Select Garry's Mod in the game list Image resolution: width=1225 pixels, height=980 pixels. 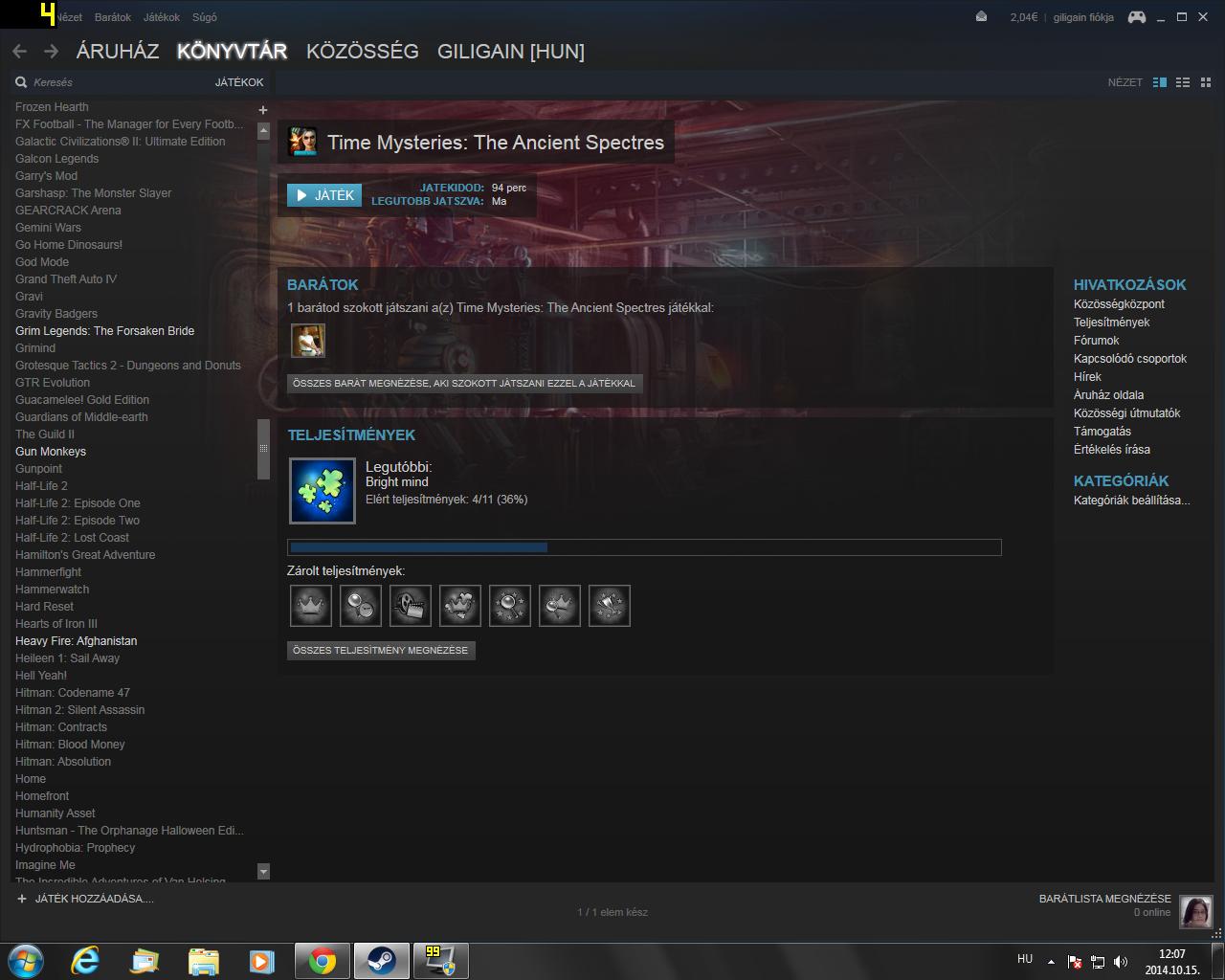(x=46, y=176)
